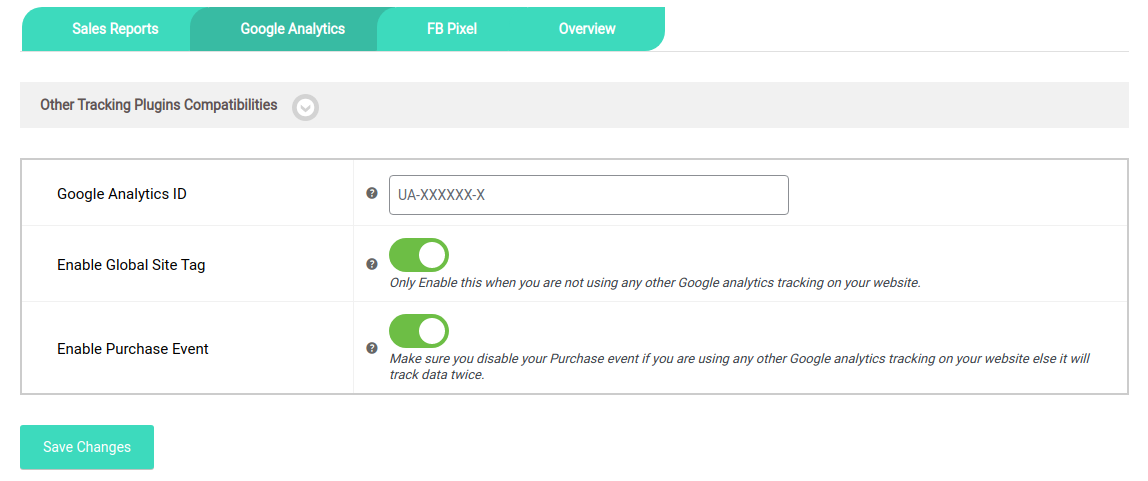This screenshot has width=1148, height=481.
Task: Click the blank area right of the Overview tab
Action: [x=900, y=29]
